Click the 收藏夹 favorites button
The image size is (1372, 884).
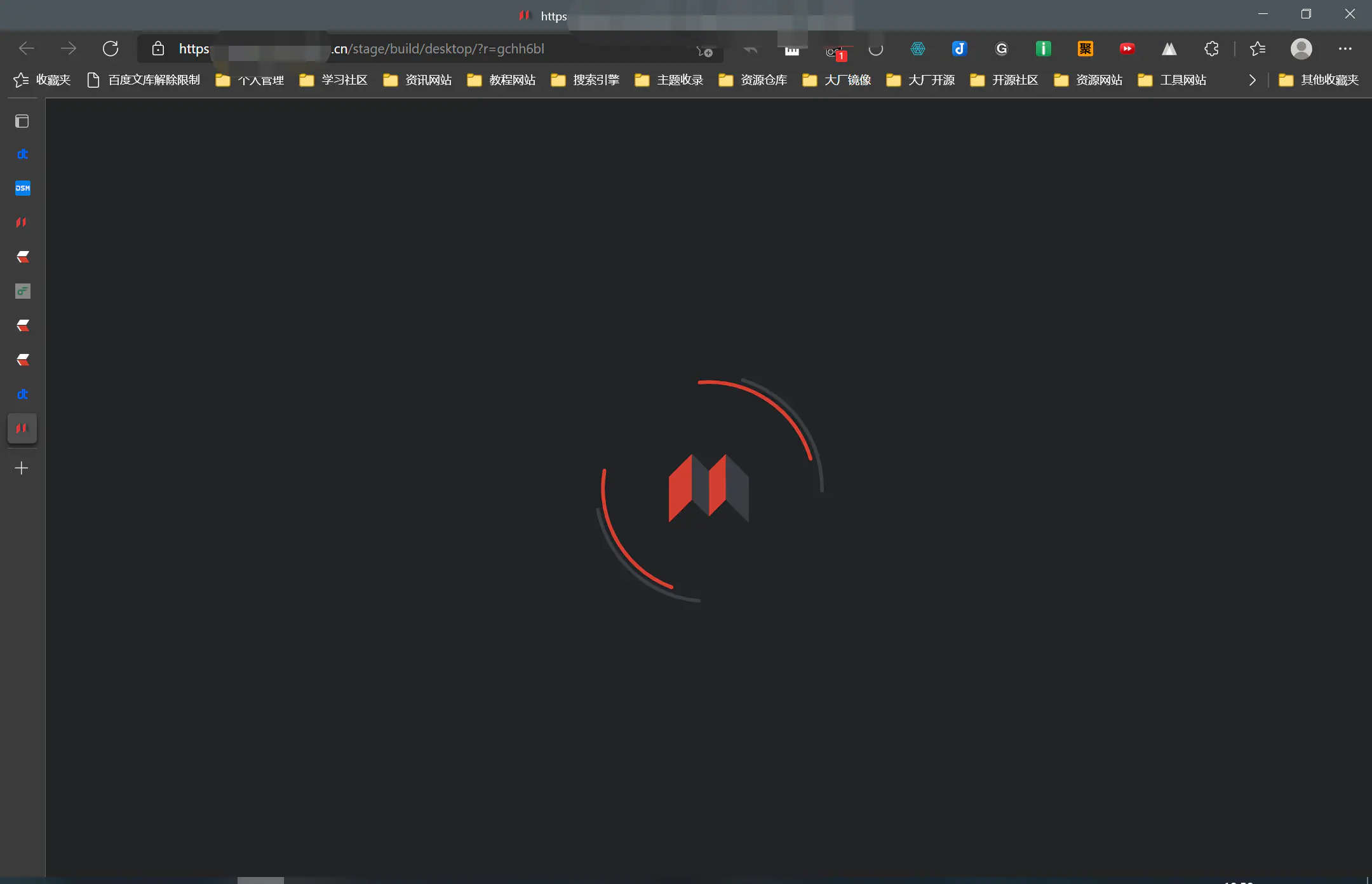pos(42,80)
